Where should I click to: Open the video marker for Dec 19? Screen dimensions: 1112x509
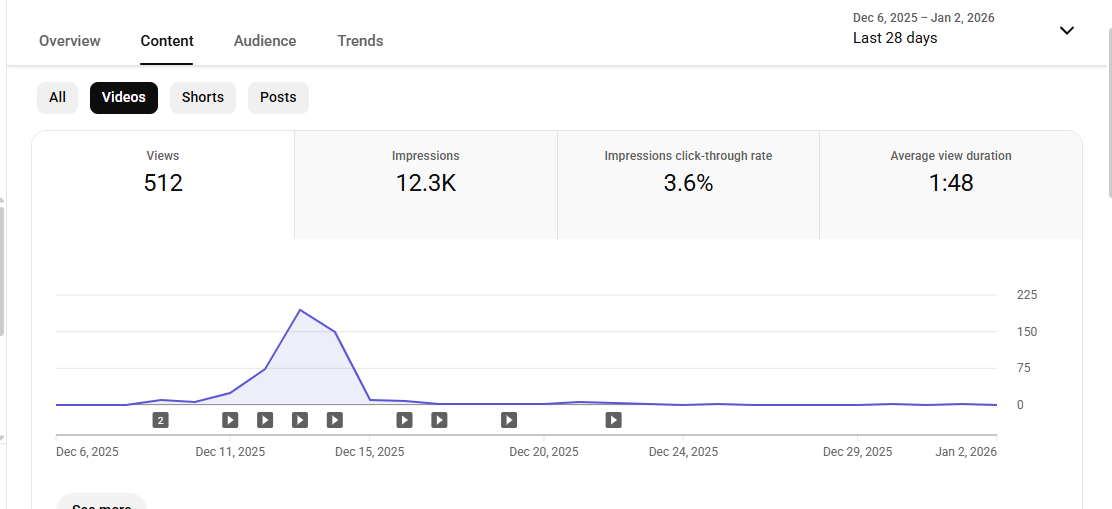pos(509,420)
